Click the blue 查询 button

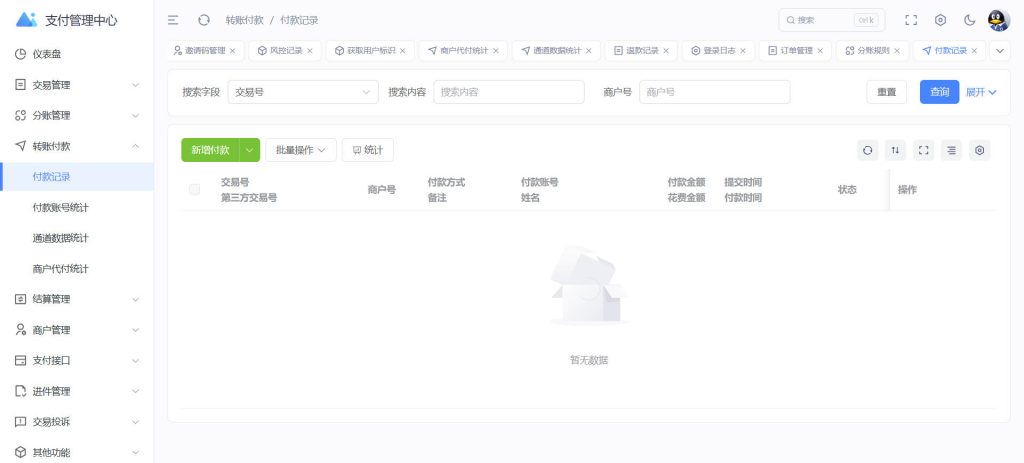point(939,92)
